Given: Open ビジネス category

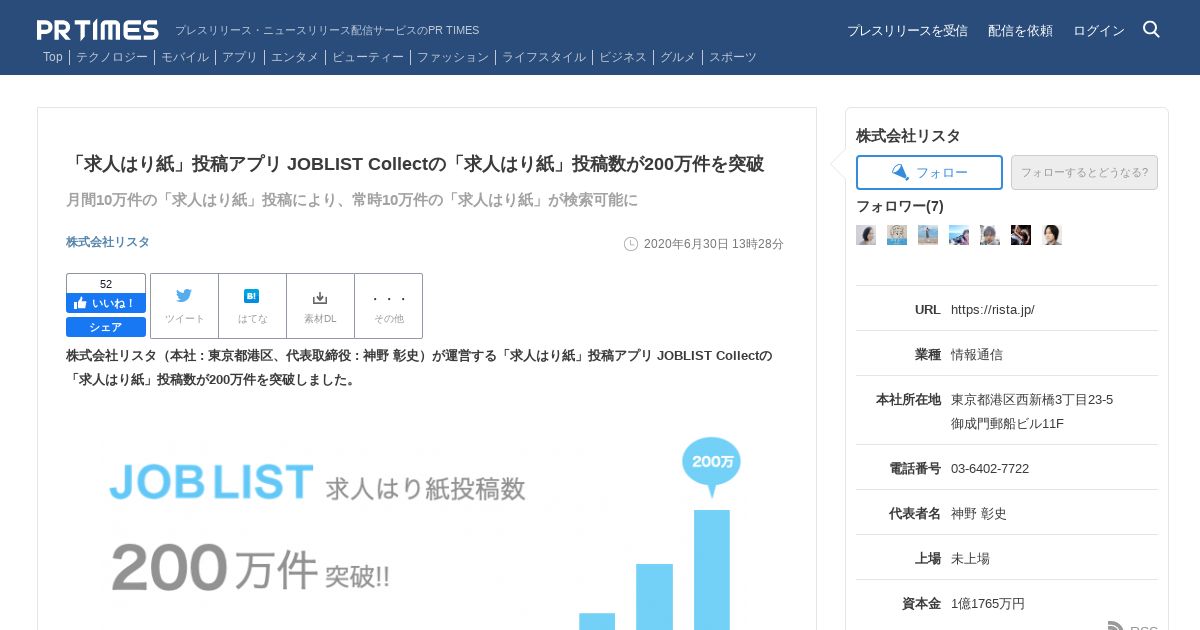Looking at the screenshot, I should click(623, 57).
